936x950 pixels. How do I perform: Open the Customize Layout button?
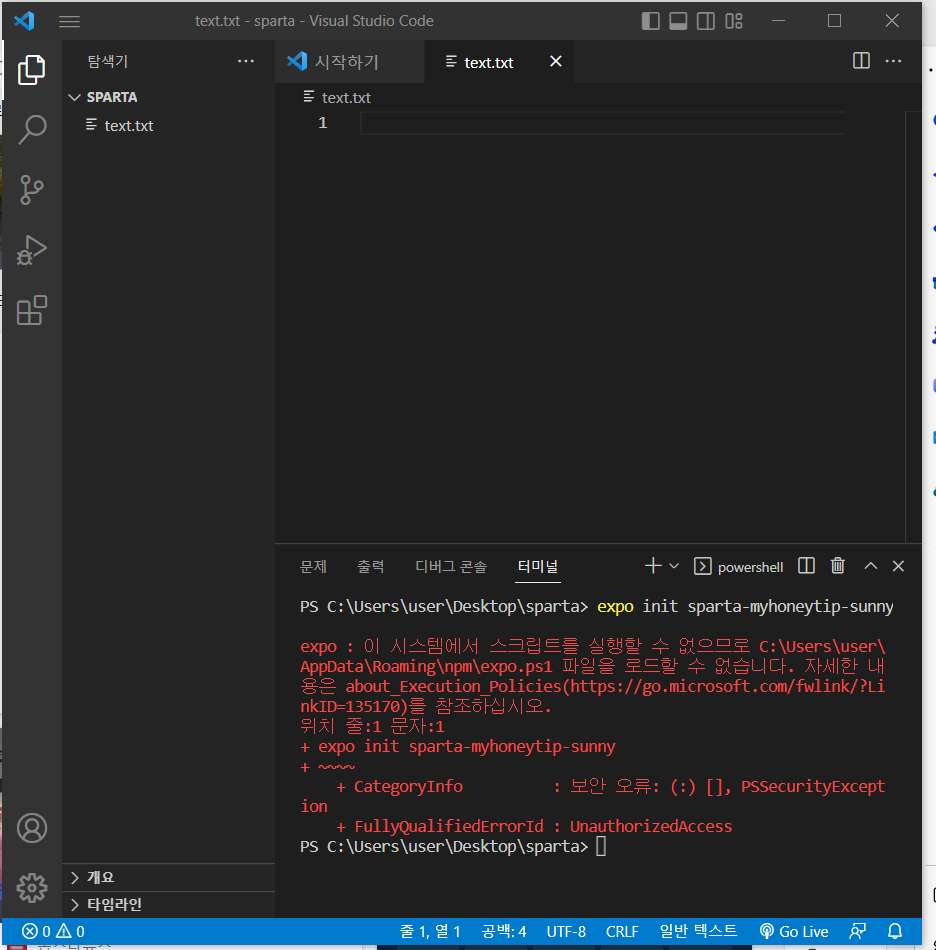tap(734, 21)
